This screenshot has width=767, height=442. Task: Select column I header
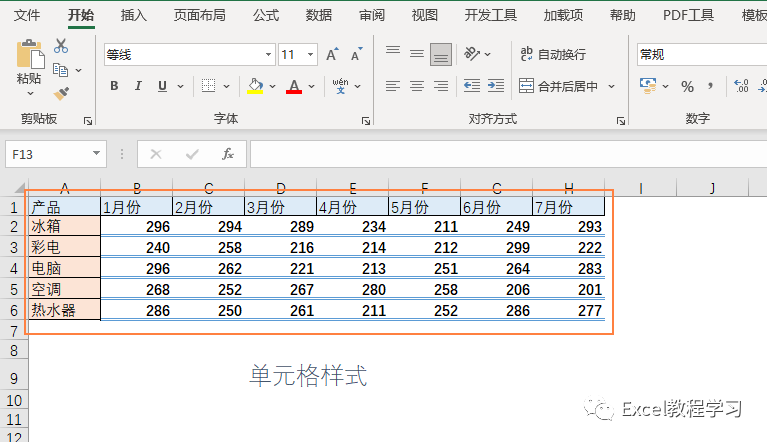click(x=640, y=188)
